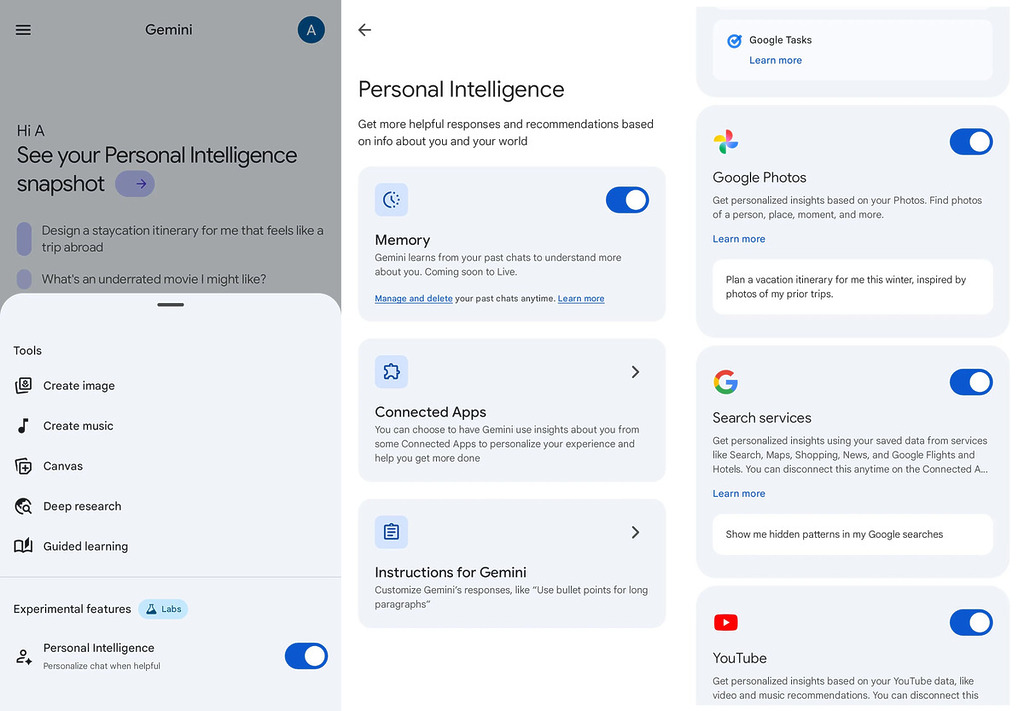The width and height of the screenshot is (1024, 711).
Task: Open the hamburger menu in Gemini
Action: 23,30
